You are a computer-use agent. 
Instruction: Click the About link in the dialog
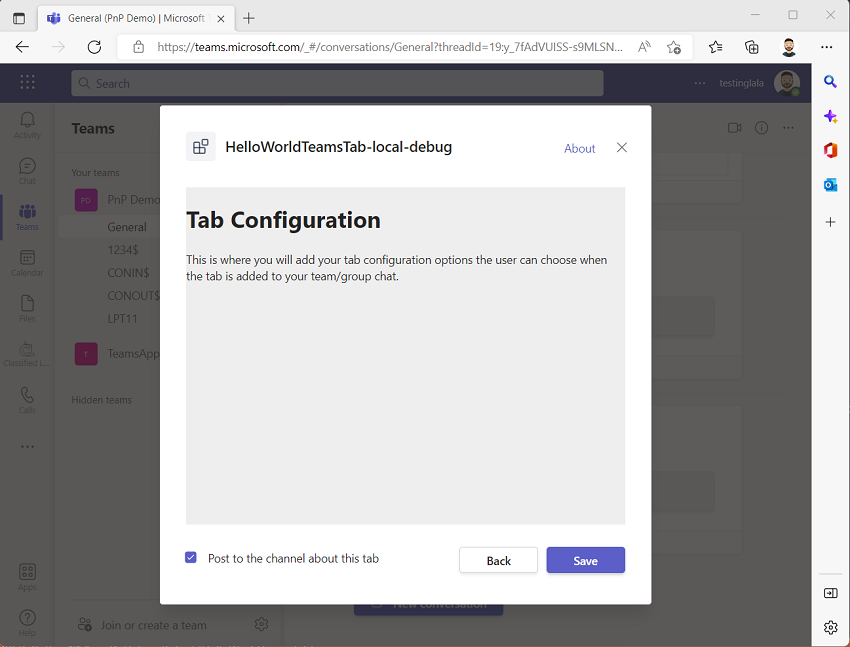[x=580, y=147]
